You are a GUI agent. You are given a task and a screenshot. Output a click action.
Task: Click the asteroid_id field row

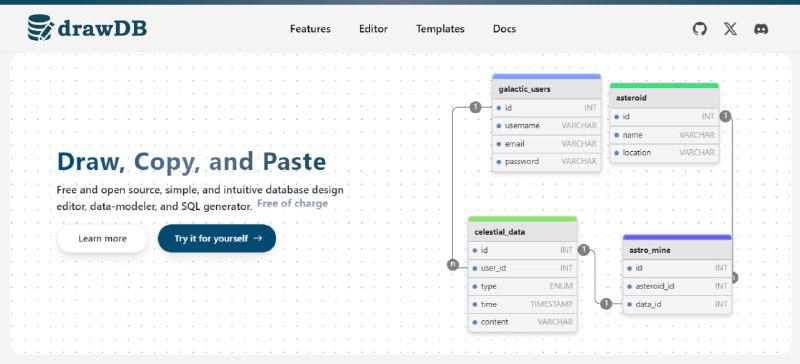tap(677, 286)
